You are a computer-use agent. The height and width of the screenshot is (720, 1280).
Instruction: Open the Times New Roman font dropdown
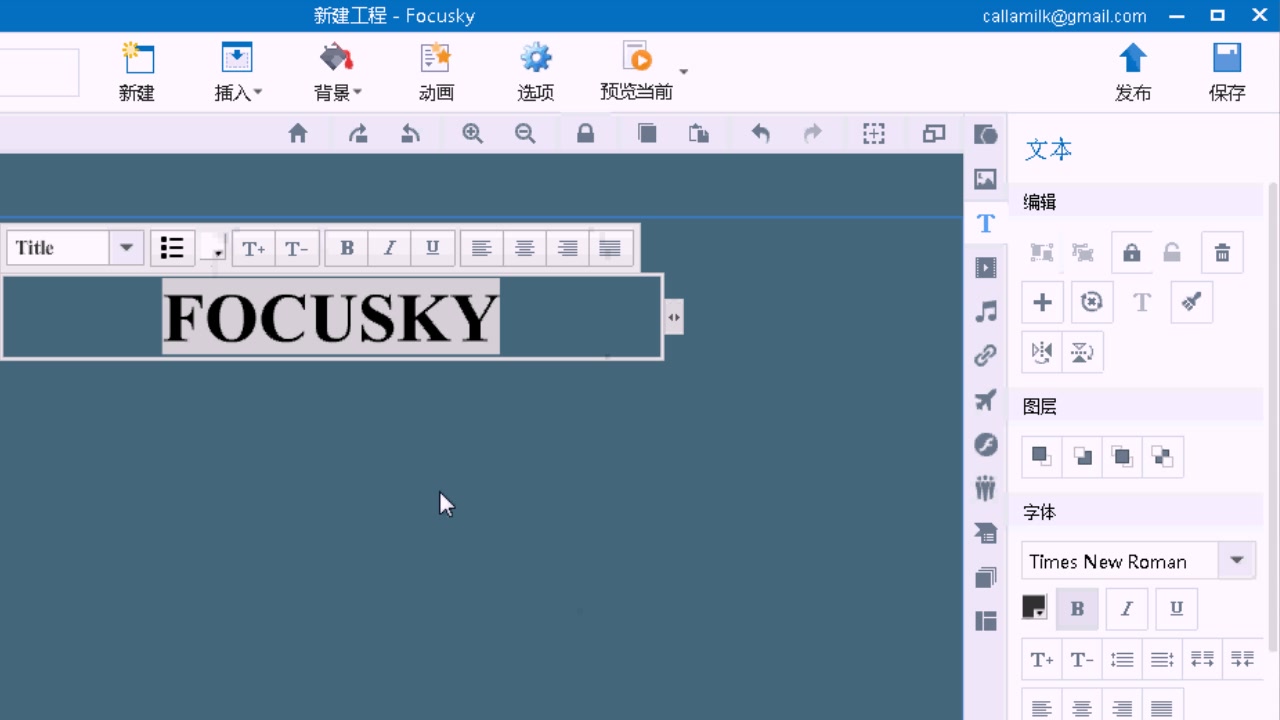[x=1236, y=561]
